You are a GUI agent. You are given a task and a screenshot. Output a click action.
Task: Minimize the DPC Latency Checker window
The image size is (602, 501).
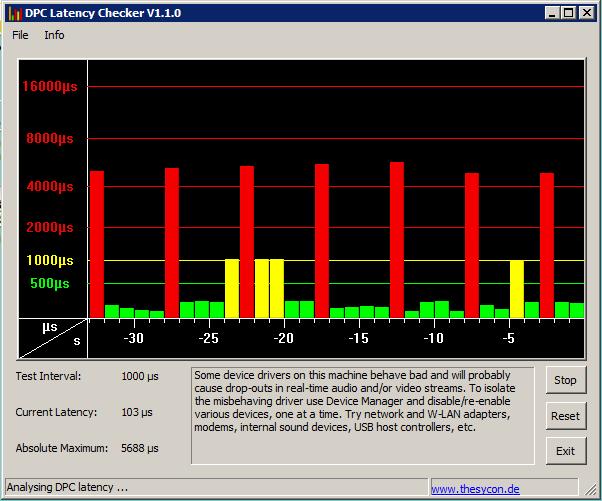551,13
